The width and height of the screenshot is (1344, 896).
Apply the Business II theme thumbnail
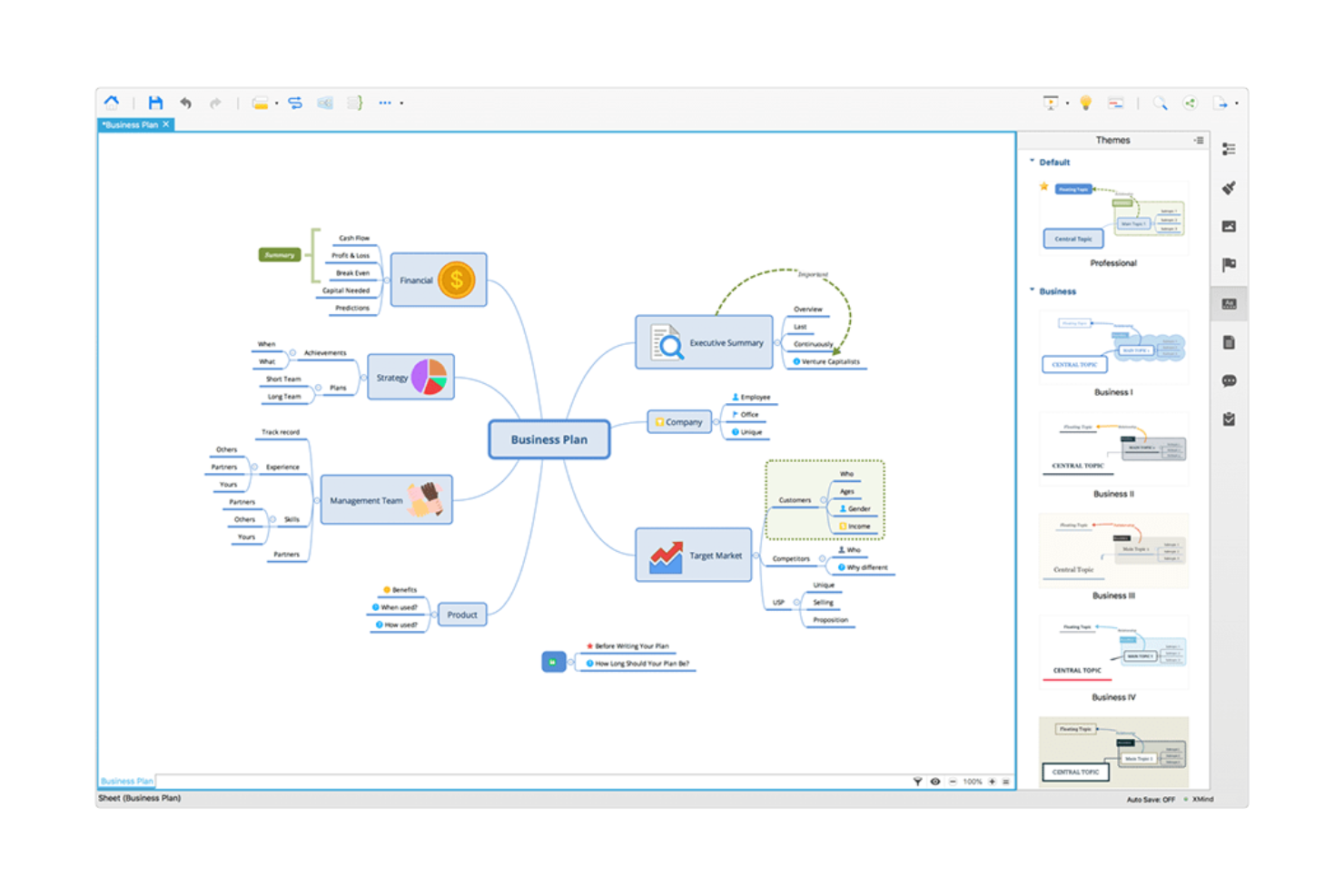pos(1113,448)
